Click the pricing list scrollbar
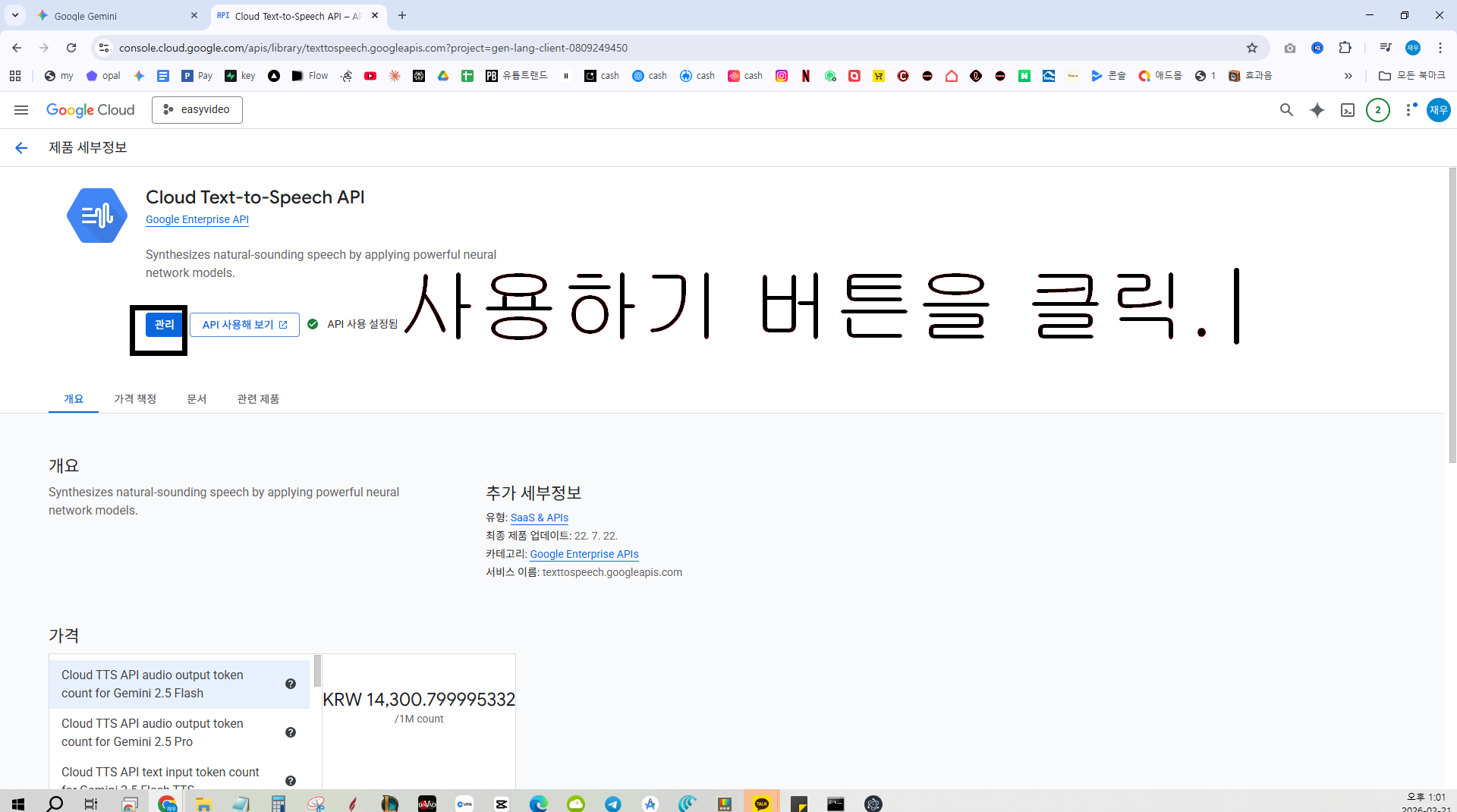Image resolution: width=1457 pixels, height=812 pixels. coord(317,671)
